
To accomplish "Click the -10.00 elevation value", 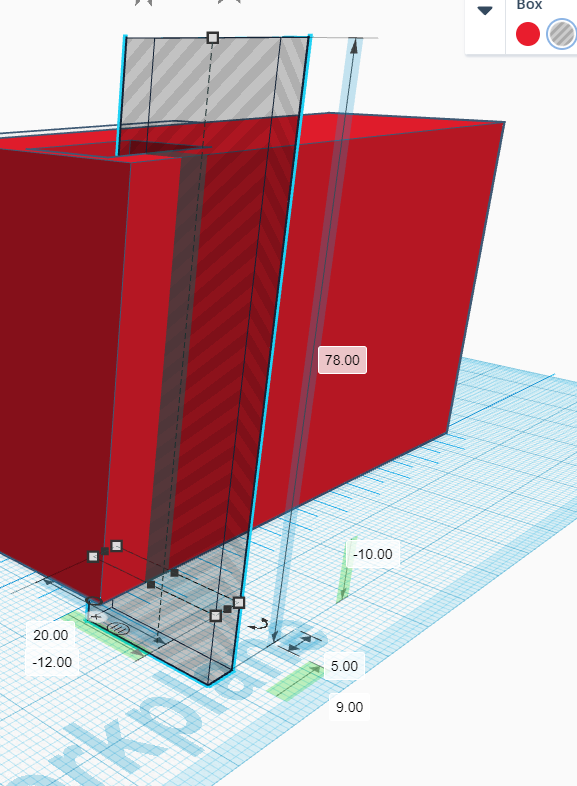I will click(x=373, y=554).
